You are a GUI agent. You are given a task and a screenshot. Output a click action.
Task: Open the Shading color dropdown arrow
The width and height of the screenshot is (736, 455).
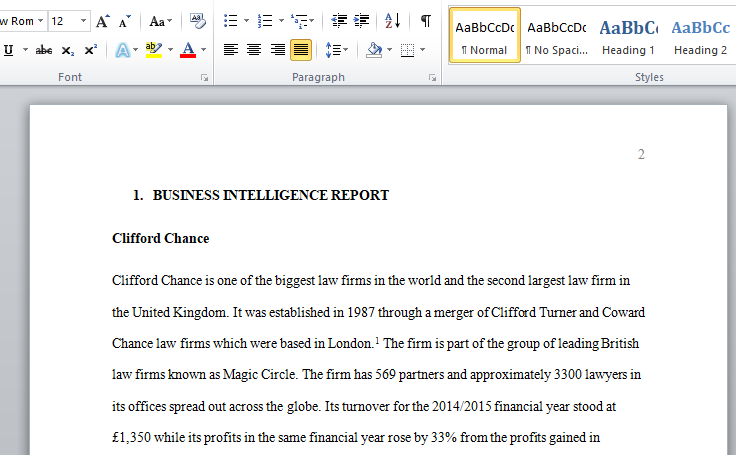coord(389,50)
